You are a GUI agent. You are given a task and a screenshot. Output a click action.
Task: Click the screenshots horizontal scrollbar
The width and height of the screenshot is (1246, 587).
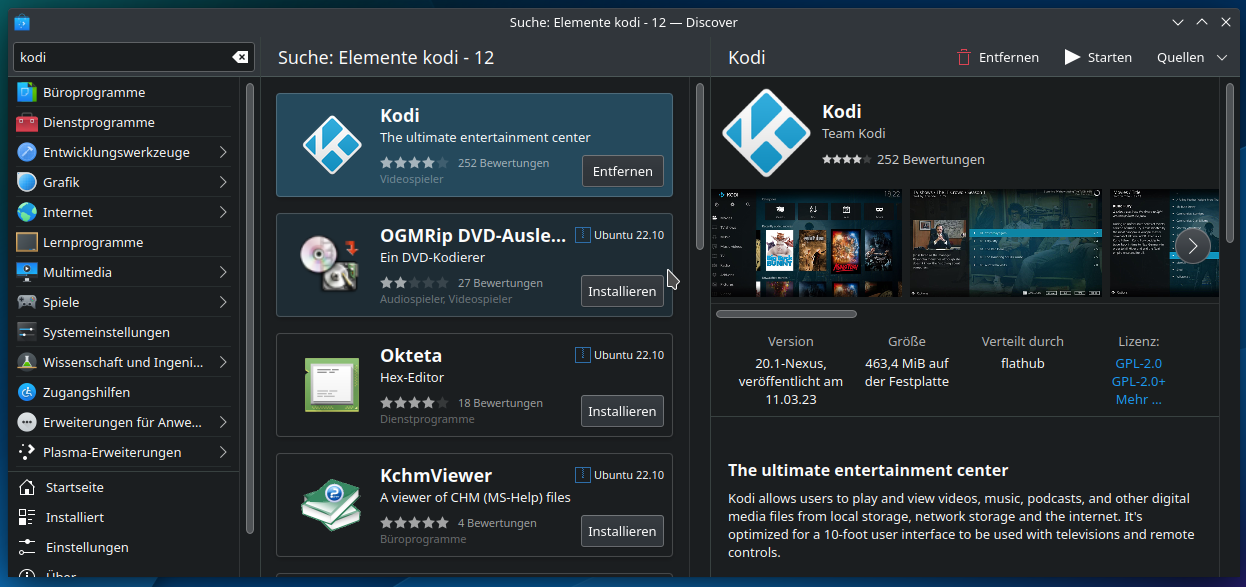coord(786,314)
